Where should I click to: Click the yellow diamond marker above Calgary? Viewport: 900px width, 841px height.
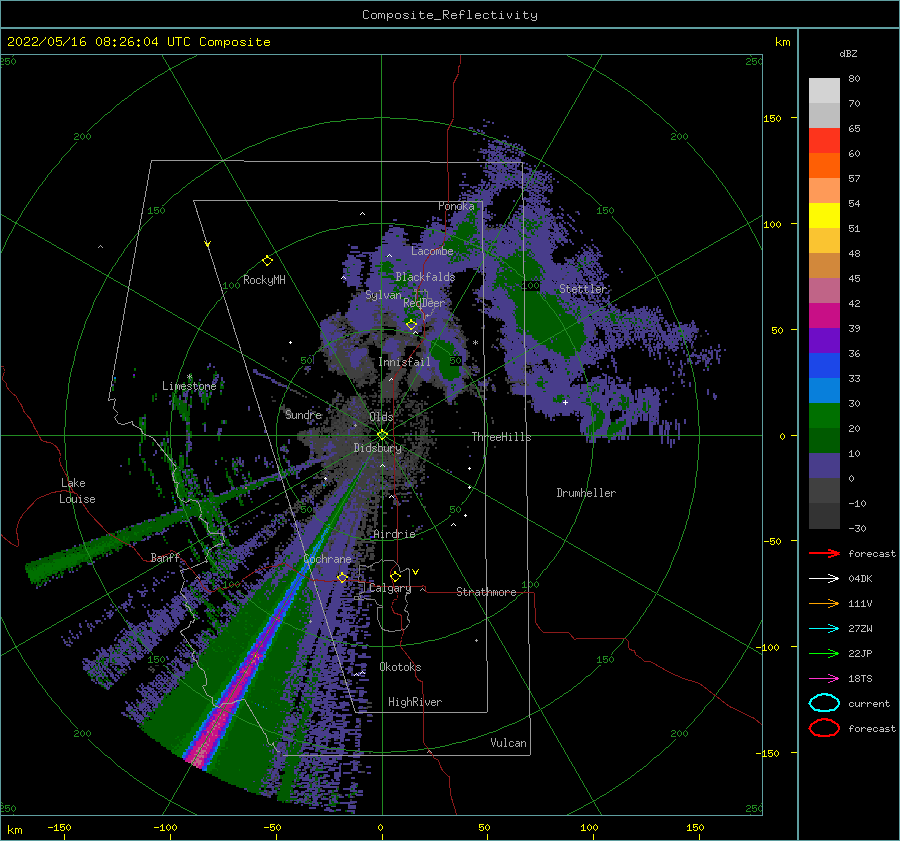395,576
